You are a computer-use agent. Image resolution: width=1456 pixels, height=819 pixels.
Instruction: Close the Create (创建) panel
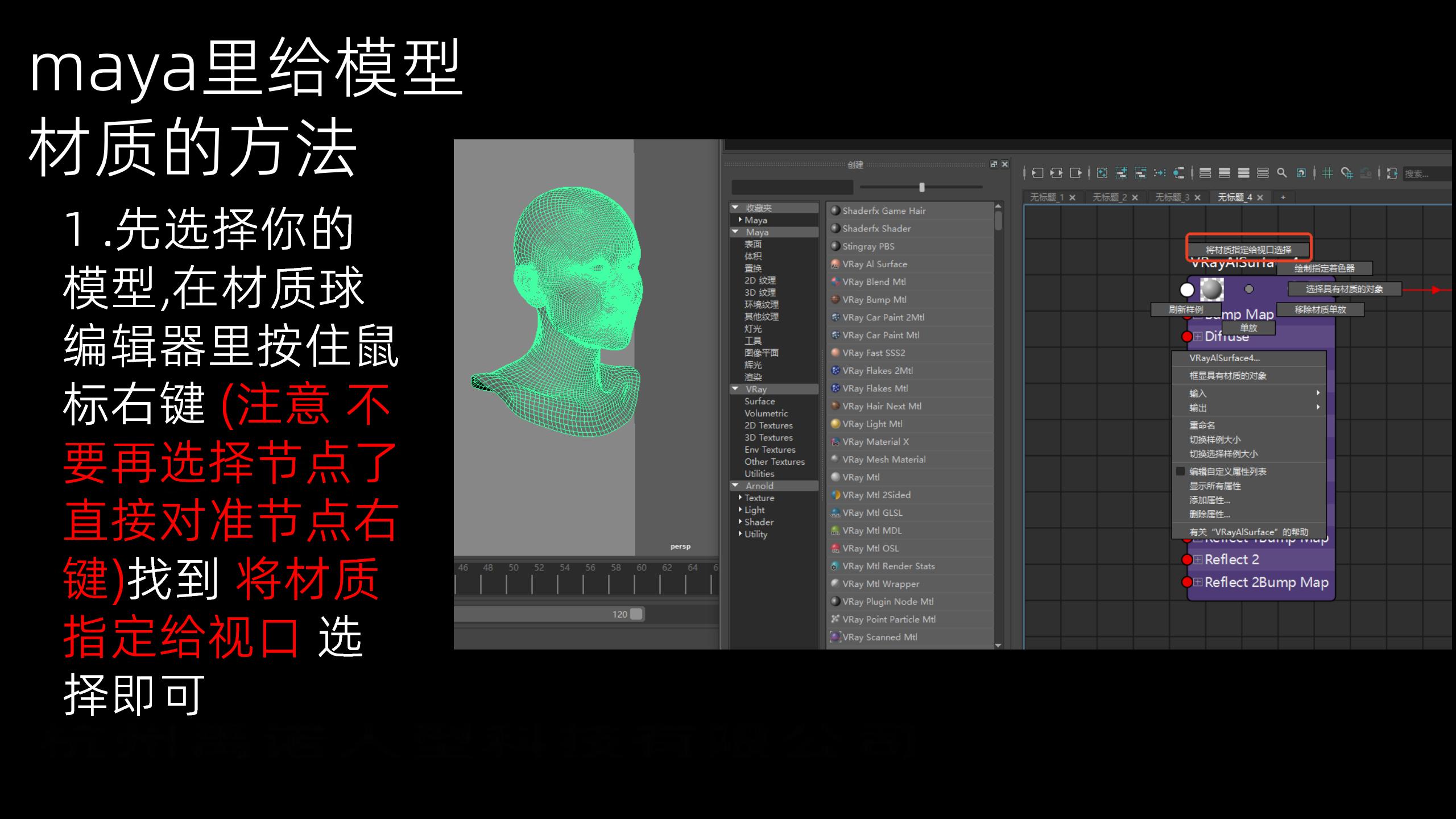[1005, 164]
